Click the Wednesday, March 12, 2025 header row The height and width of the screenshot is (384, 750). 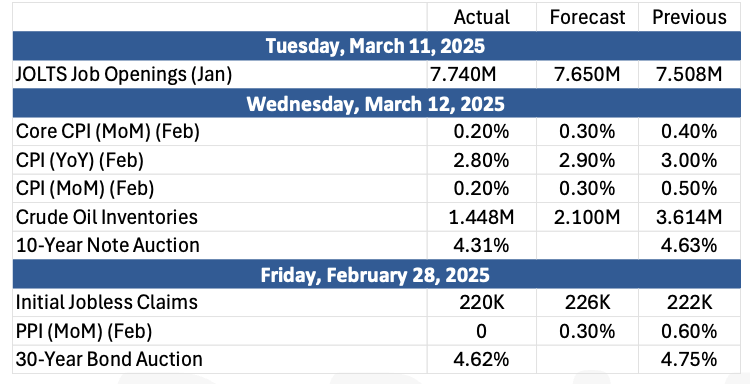click(x=375, y=103)
